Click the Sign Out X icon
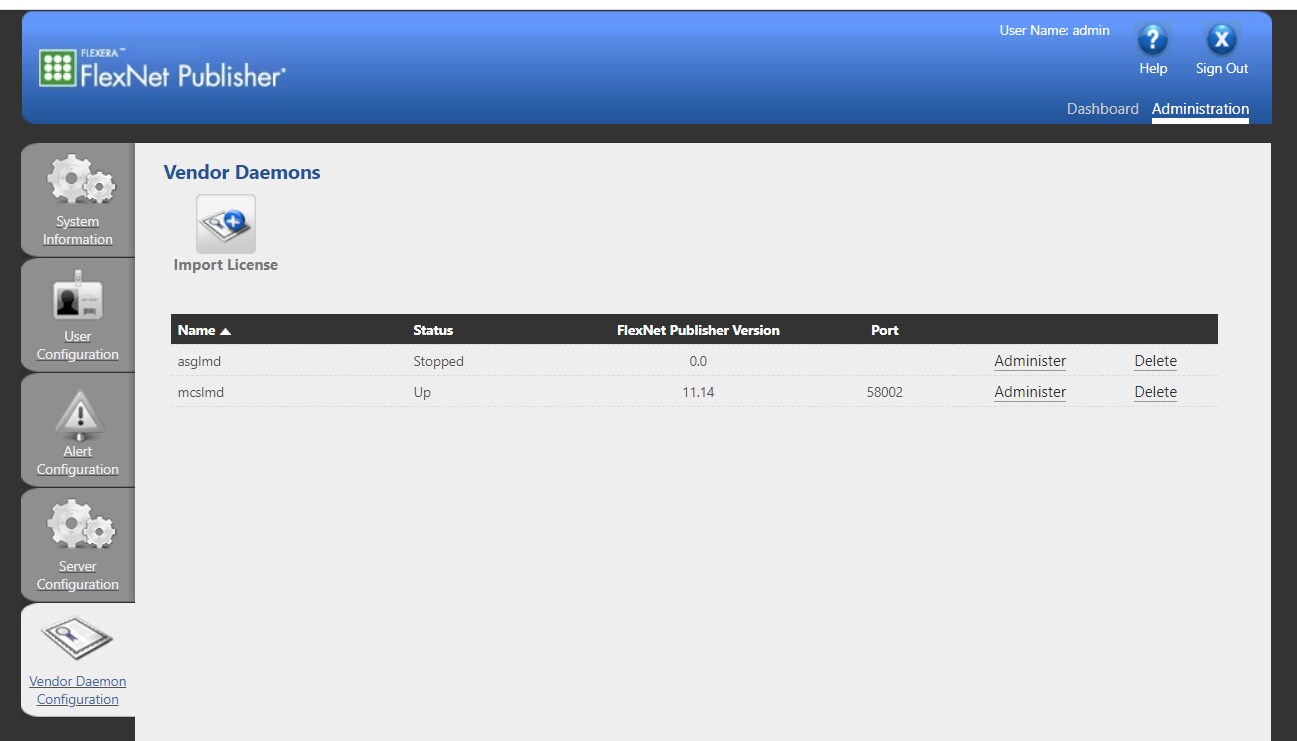The width and height of the screenshot is (1297, 741). click(1221, 40)
